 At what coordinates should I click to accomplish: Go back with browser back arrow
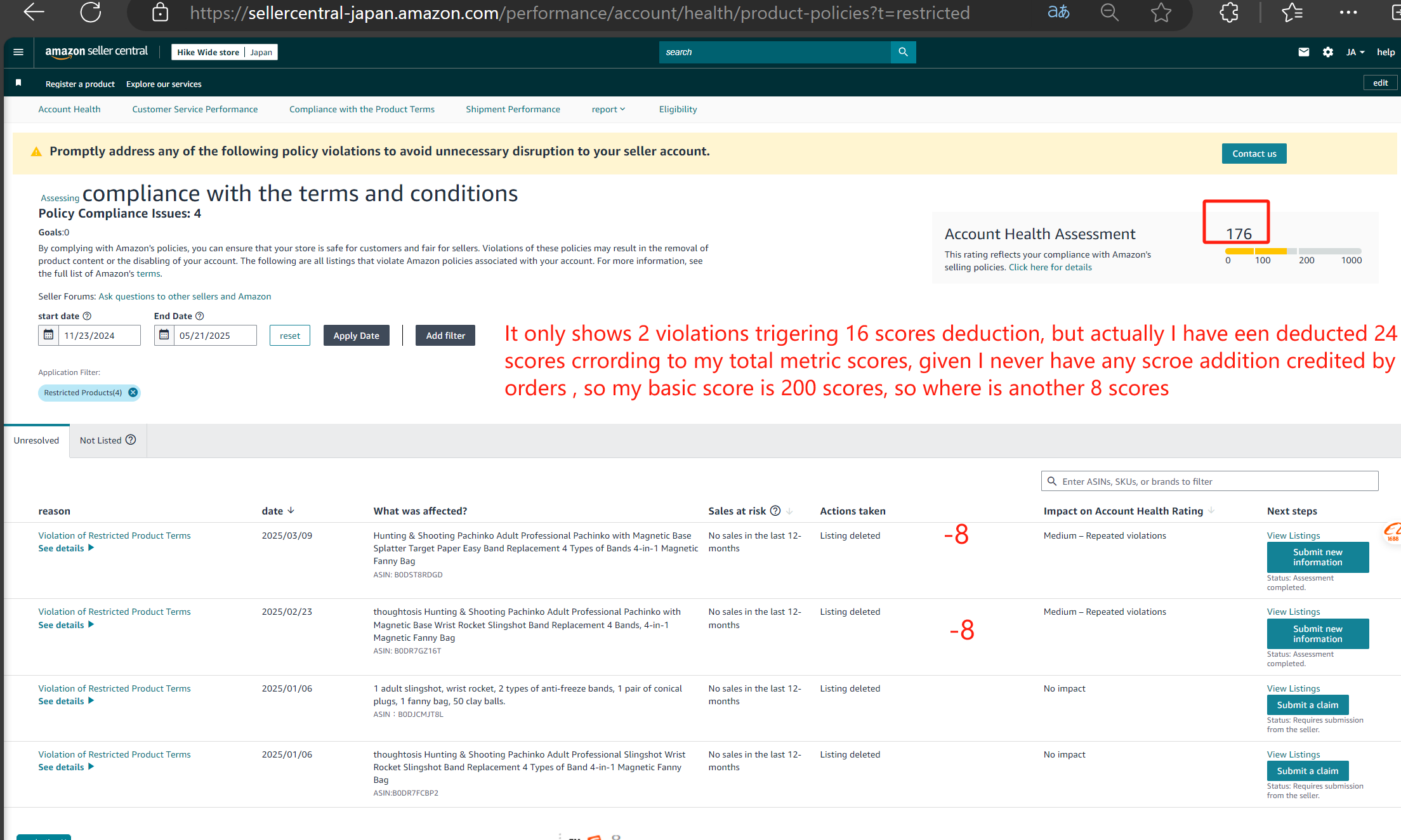(x=34, y=12)
